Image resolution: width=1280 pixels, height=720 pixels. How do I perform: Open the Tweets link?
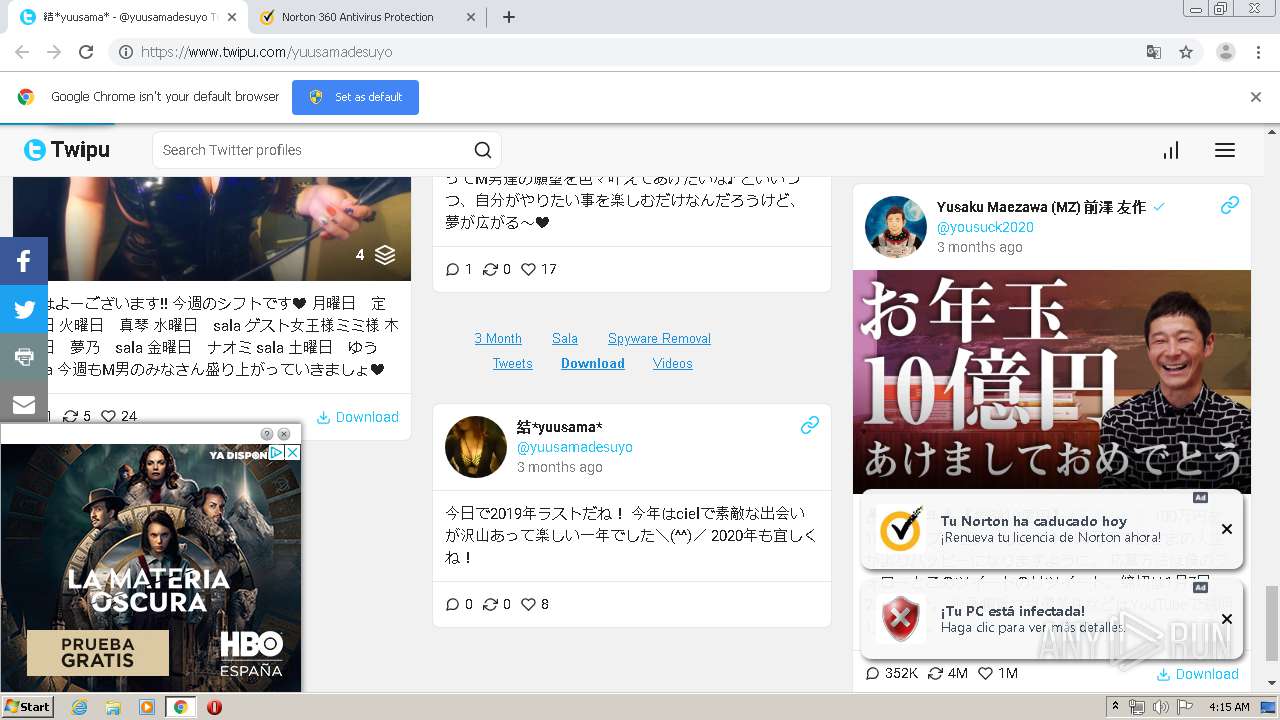click(x=512, y=363)
